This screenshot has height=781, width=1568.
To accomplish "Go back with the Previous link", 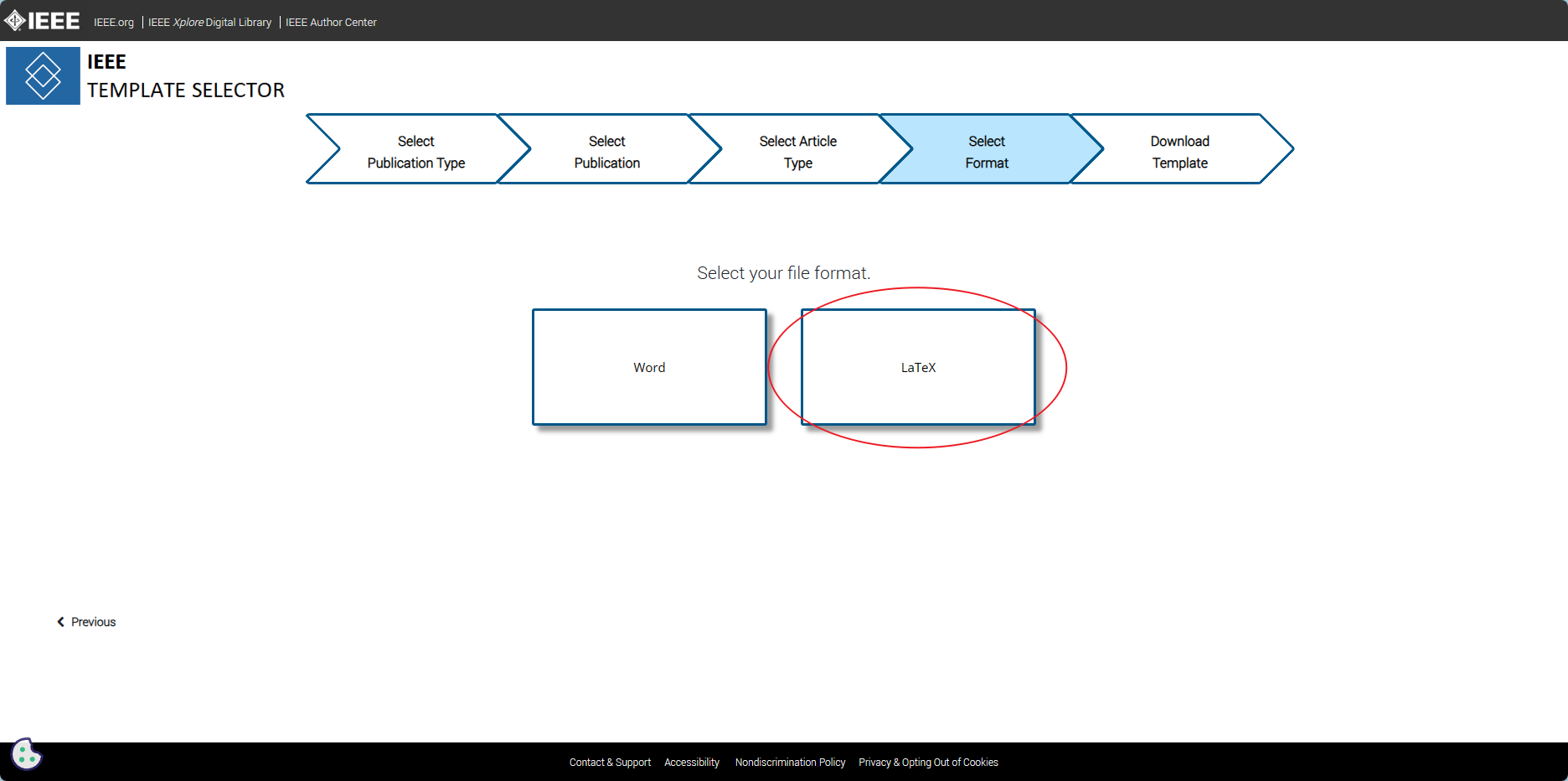I will [86, 622].
